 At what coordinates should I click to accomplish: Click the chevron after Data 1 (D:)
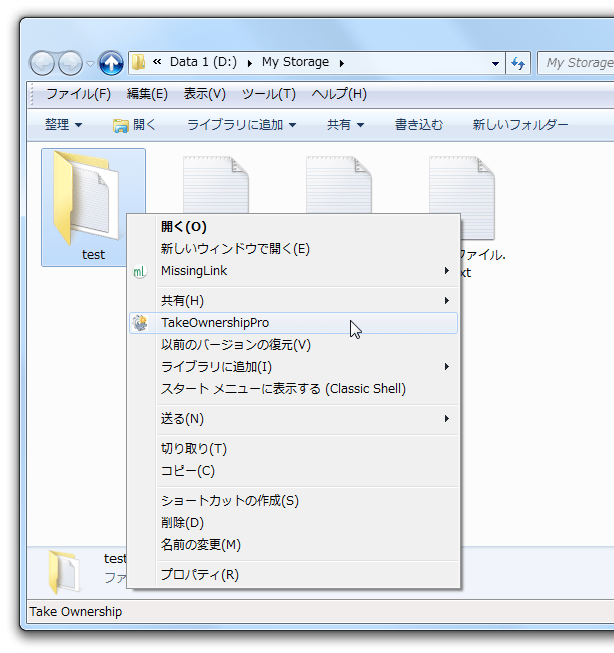point(250,63)
